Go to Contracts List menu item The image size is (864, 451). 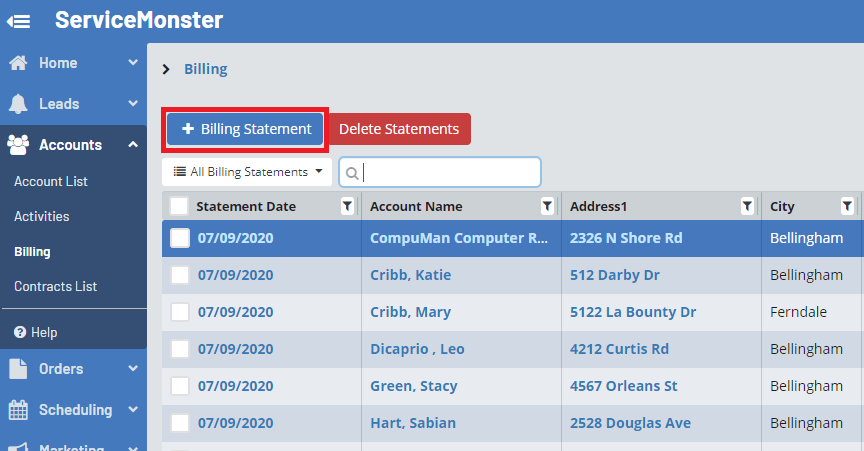point(56,286)
